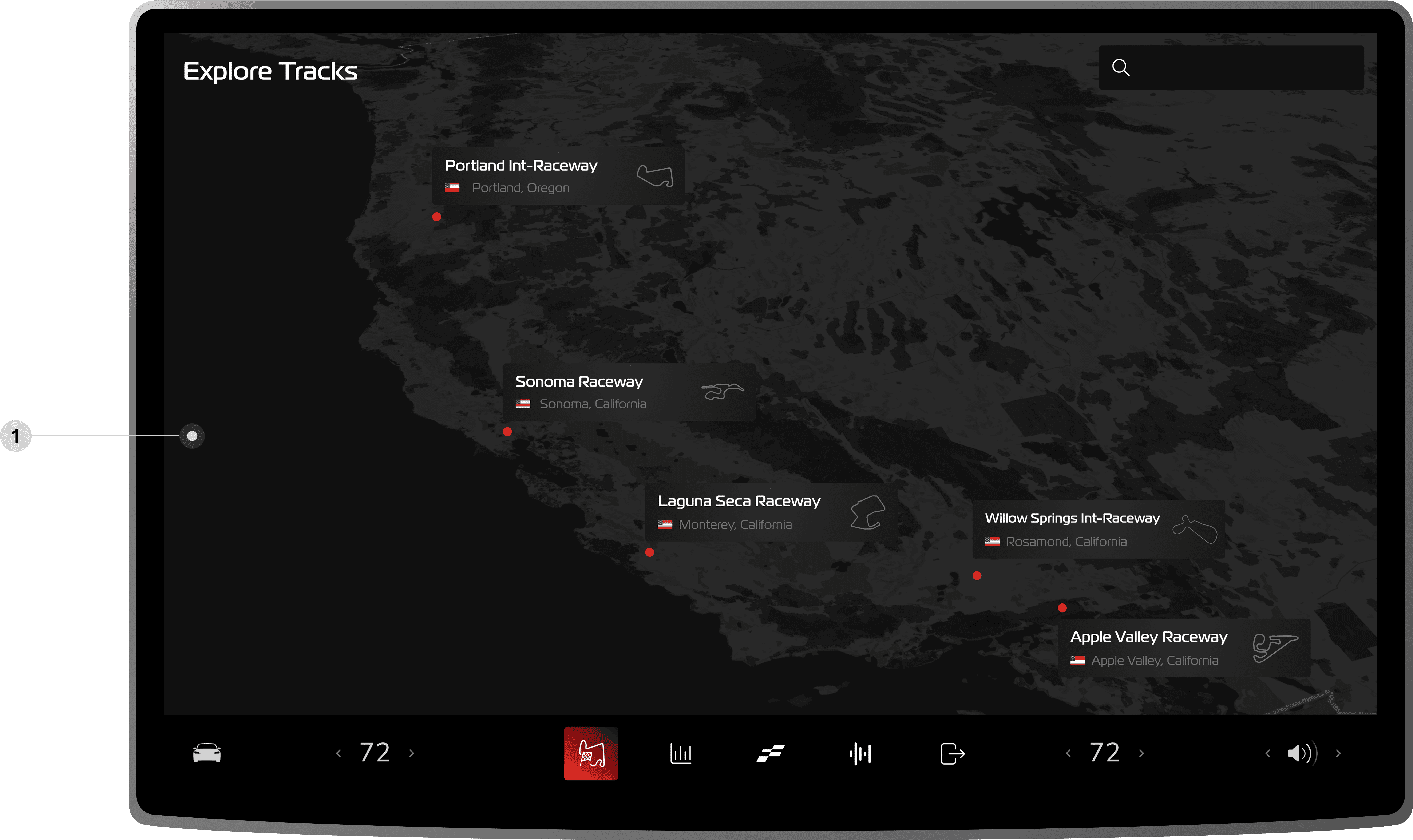Decrease the left temperature with its back chevron
Viewport: 1413px width, 840px height.
tap(339, 753)
